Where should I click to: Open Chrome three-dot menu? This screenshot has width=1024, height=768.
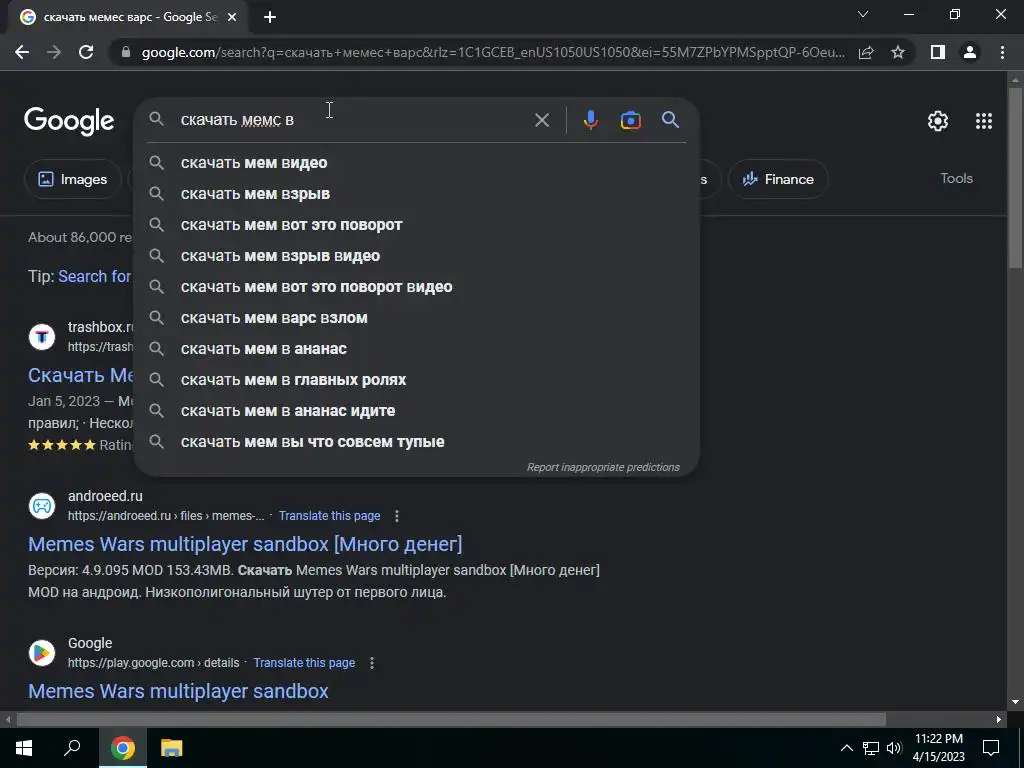[x=1002, y=52]
